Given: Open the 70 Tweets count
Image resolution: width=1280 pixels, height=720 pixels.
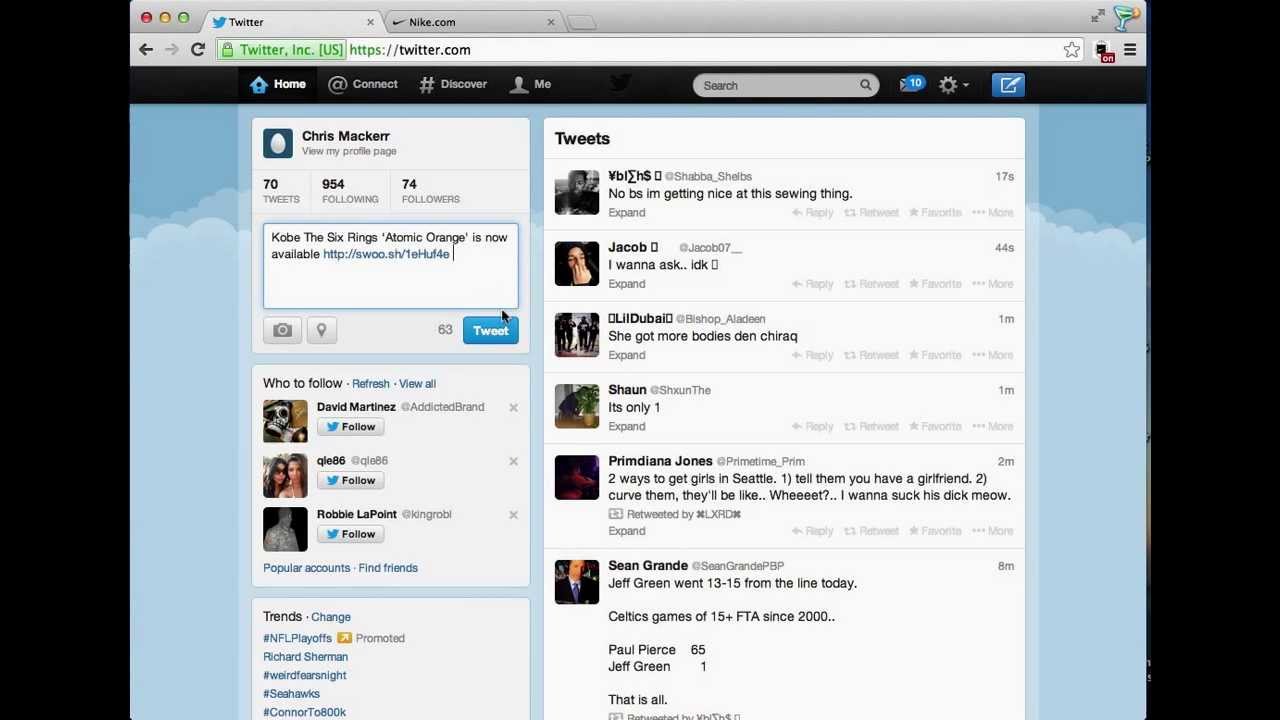Looking at the screenshot, I should coord(281,190).
